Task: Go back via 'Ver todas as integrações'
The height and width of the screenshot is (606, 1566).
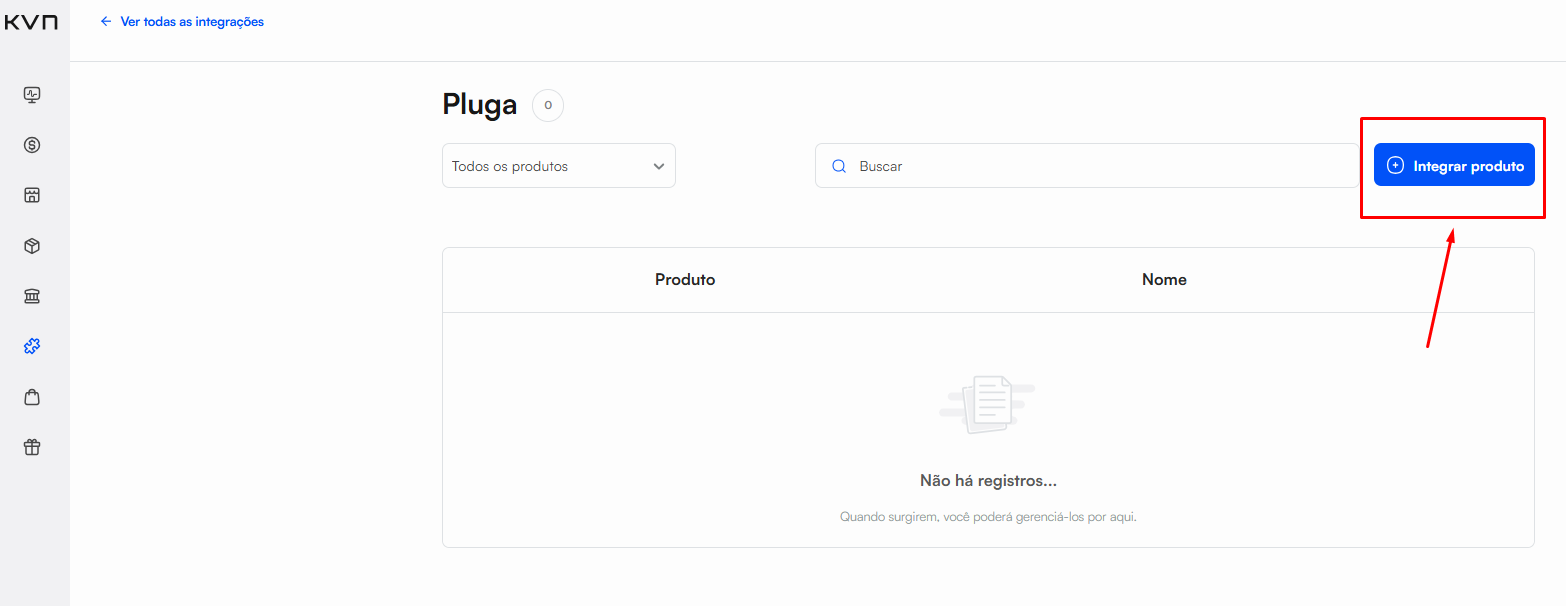Action: click(192, 21)
